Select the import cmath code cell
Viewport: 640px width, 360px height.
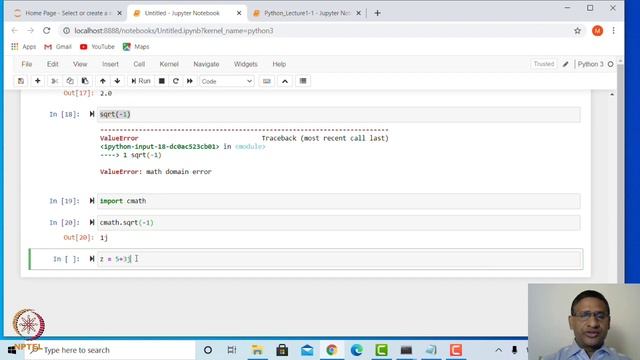point(339,201)
